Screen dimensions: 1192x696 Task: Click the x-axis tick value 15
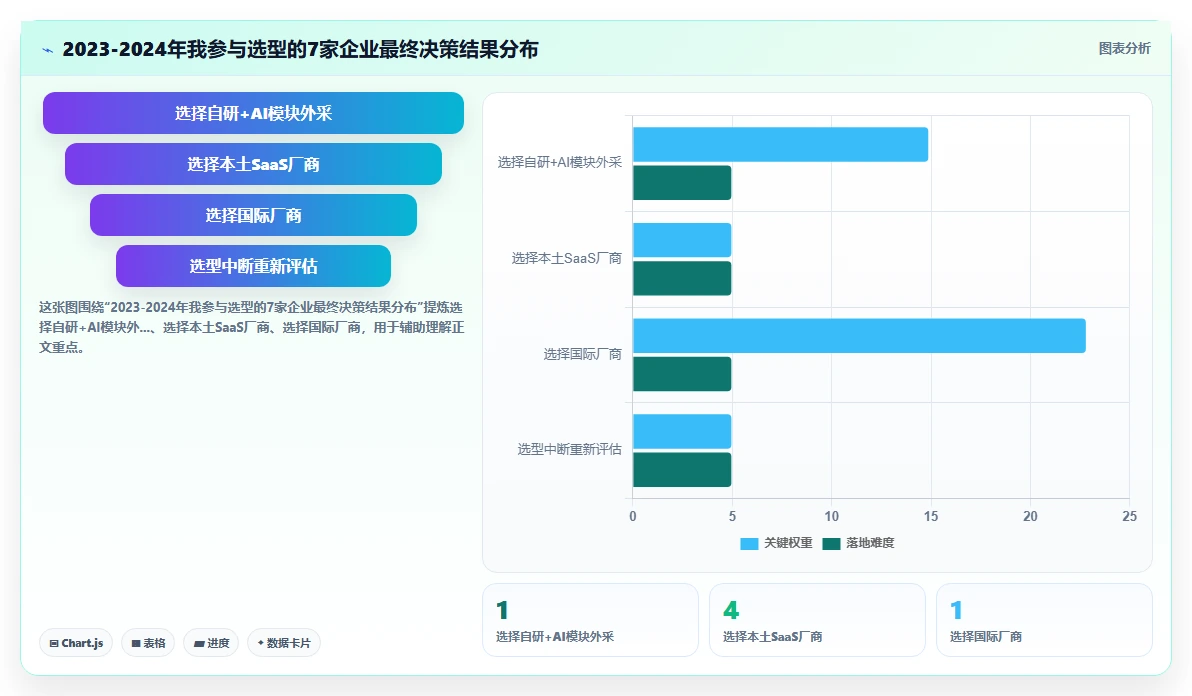pos(930,517)
